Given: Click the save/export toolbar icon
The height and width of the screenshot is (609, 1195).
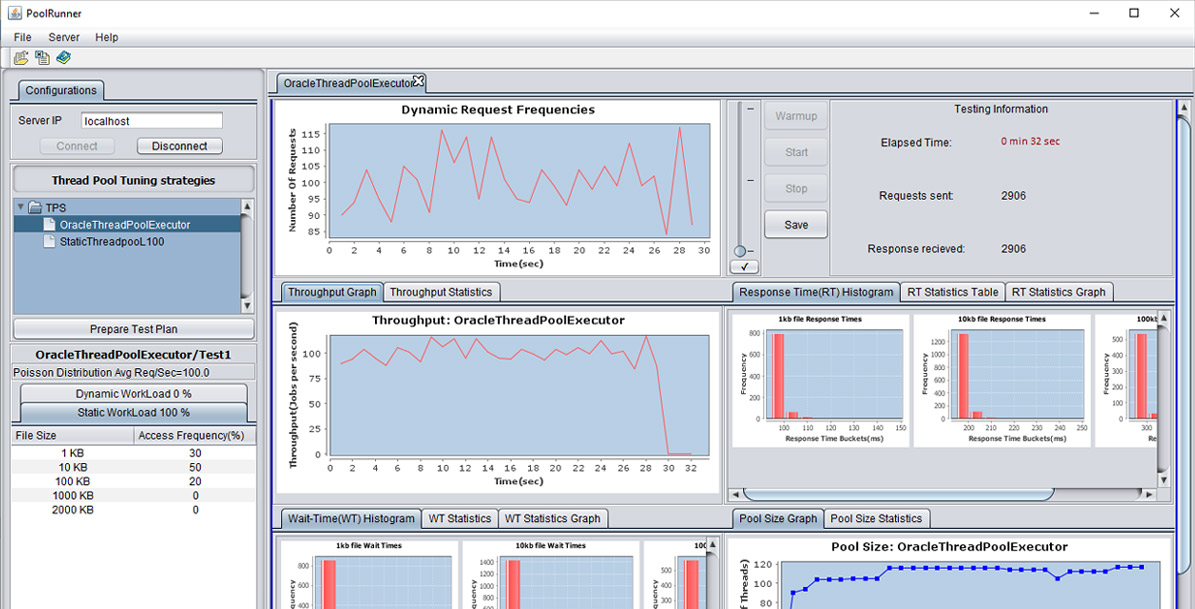Looking at the screenshot, I should [x=42, y=57].
